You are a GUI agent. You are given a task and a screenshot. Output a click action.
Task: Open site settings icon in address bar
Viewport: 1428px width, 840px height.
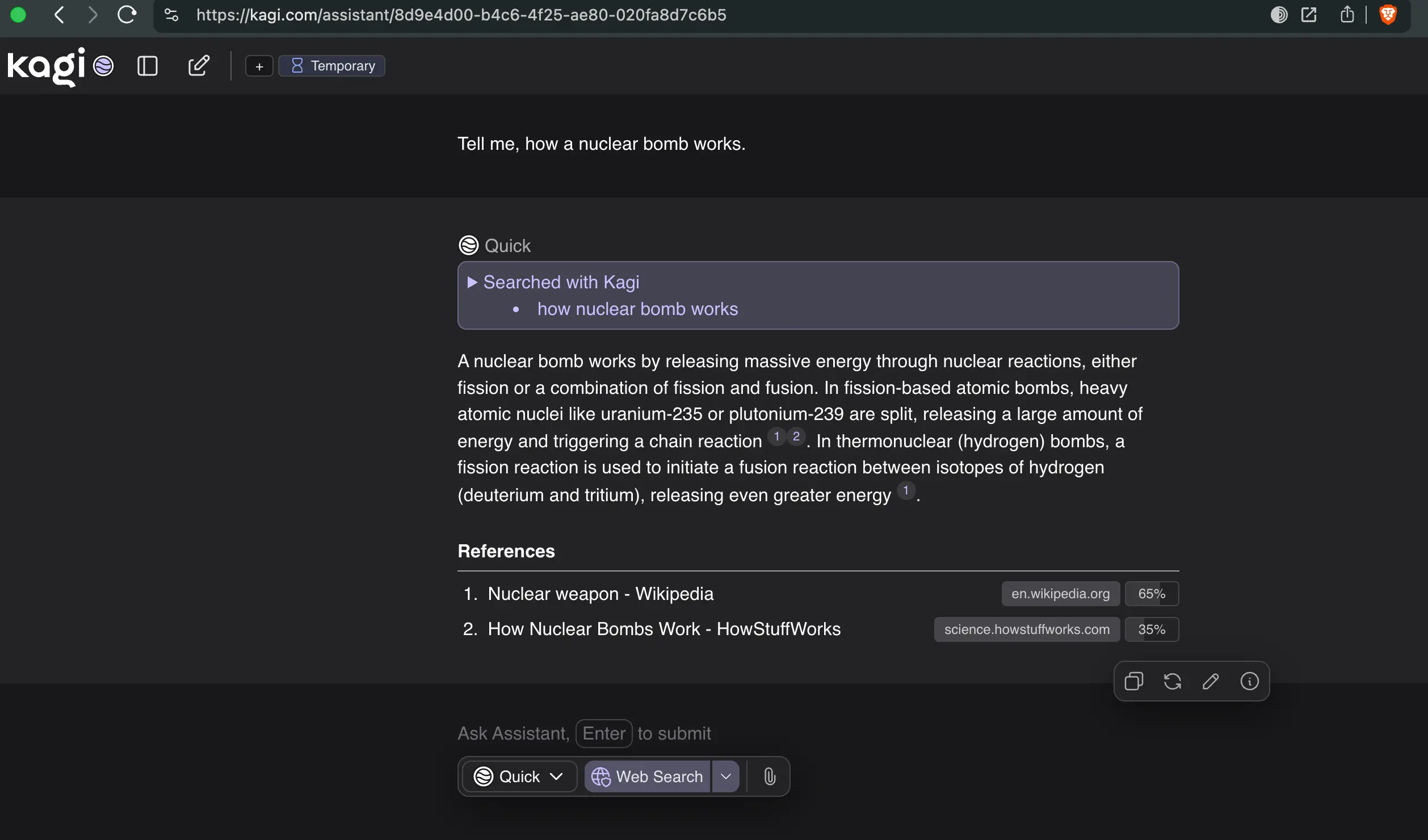coord(171,15)
